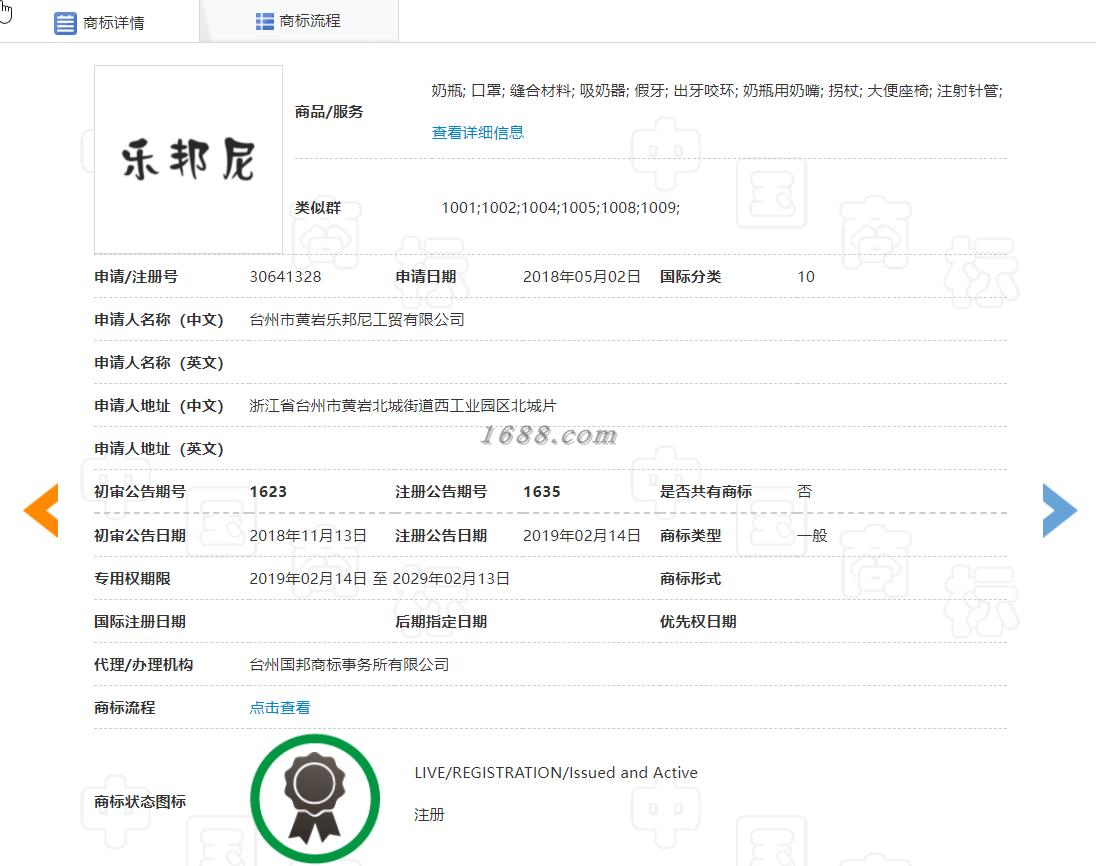1096x866 pixels.
Task: Open the 查看详细信息 link
Action: tap(477, 133)
